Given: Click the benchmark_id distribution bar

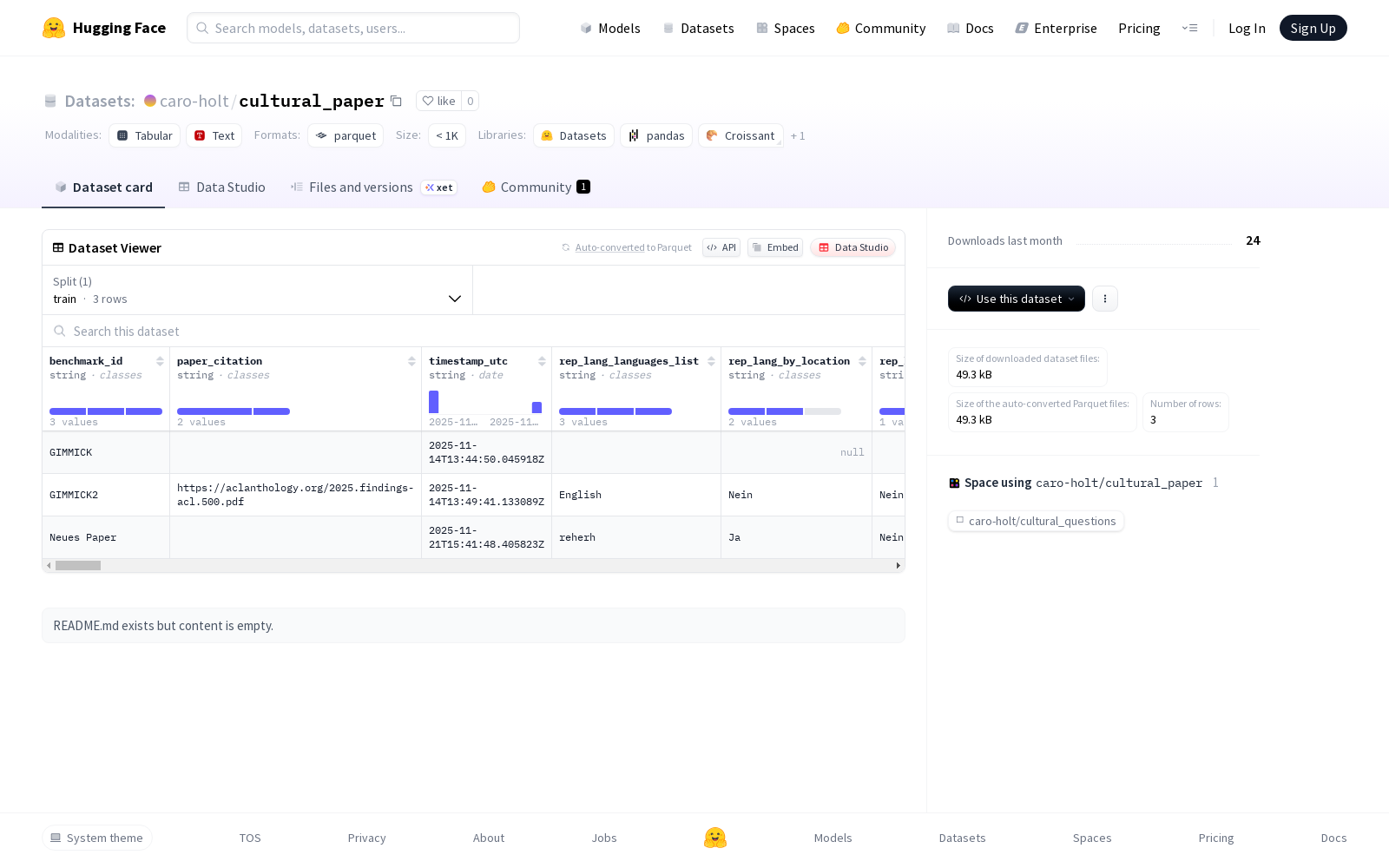Looking at the screenshot, I should coord(106,411).
